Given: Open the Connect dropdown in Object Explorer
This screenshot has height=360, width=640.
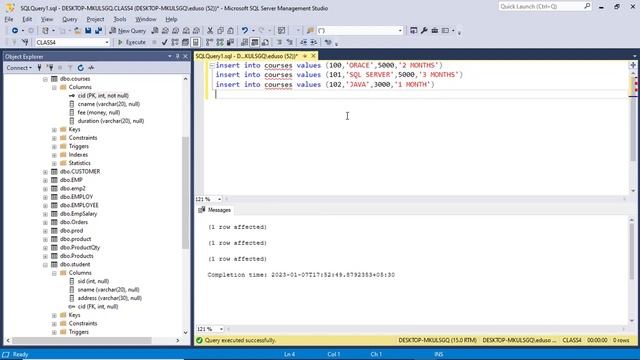Looking at the screenshot, I should 19,68.
